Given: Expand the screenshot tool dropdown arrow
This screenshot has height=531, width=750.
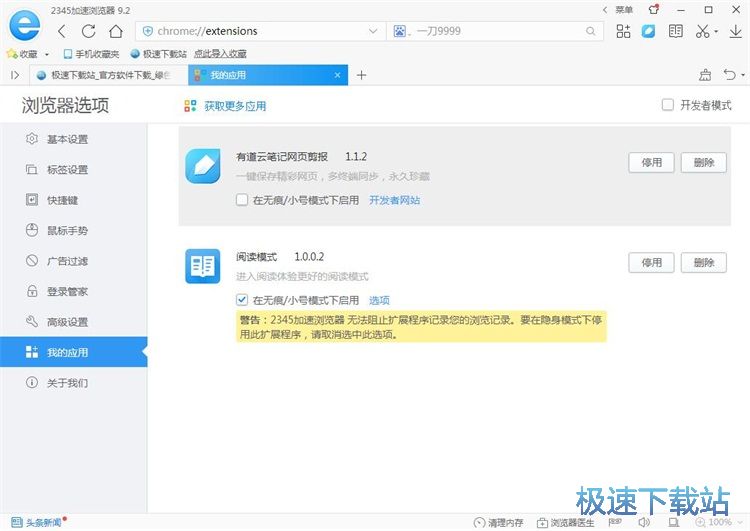Looking at the screenshot, I should 716,32.
